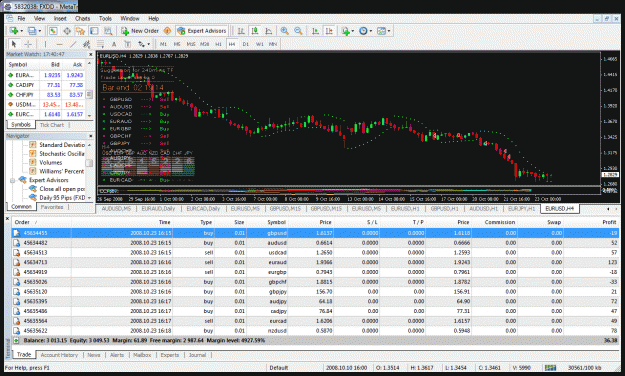Open the File menu
Image resolution: width=625 pixels, height=376 pixels.
[21, 18]
